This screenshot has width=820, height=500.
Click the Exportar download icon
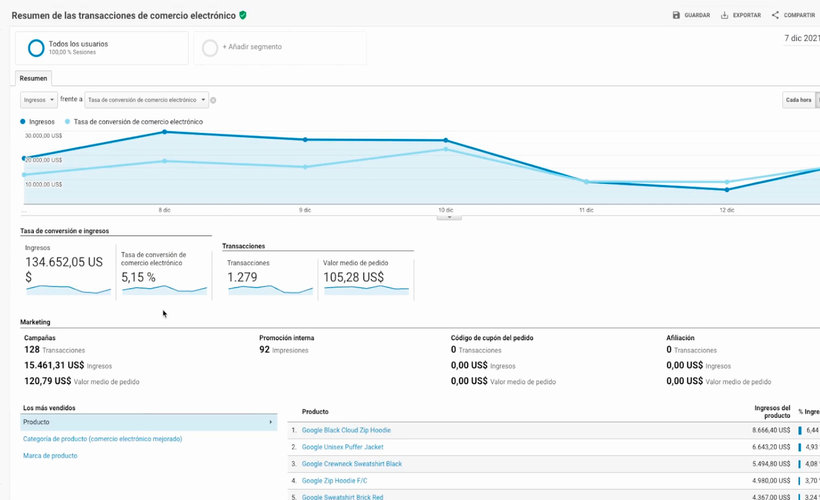[x=724, y=15]
